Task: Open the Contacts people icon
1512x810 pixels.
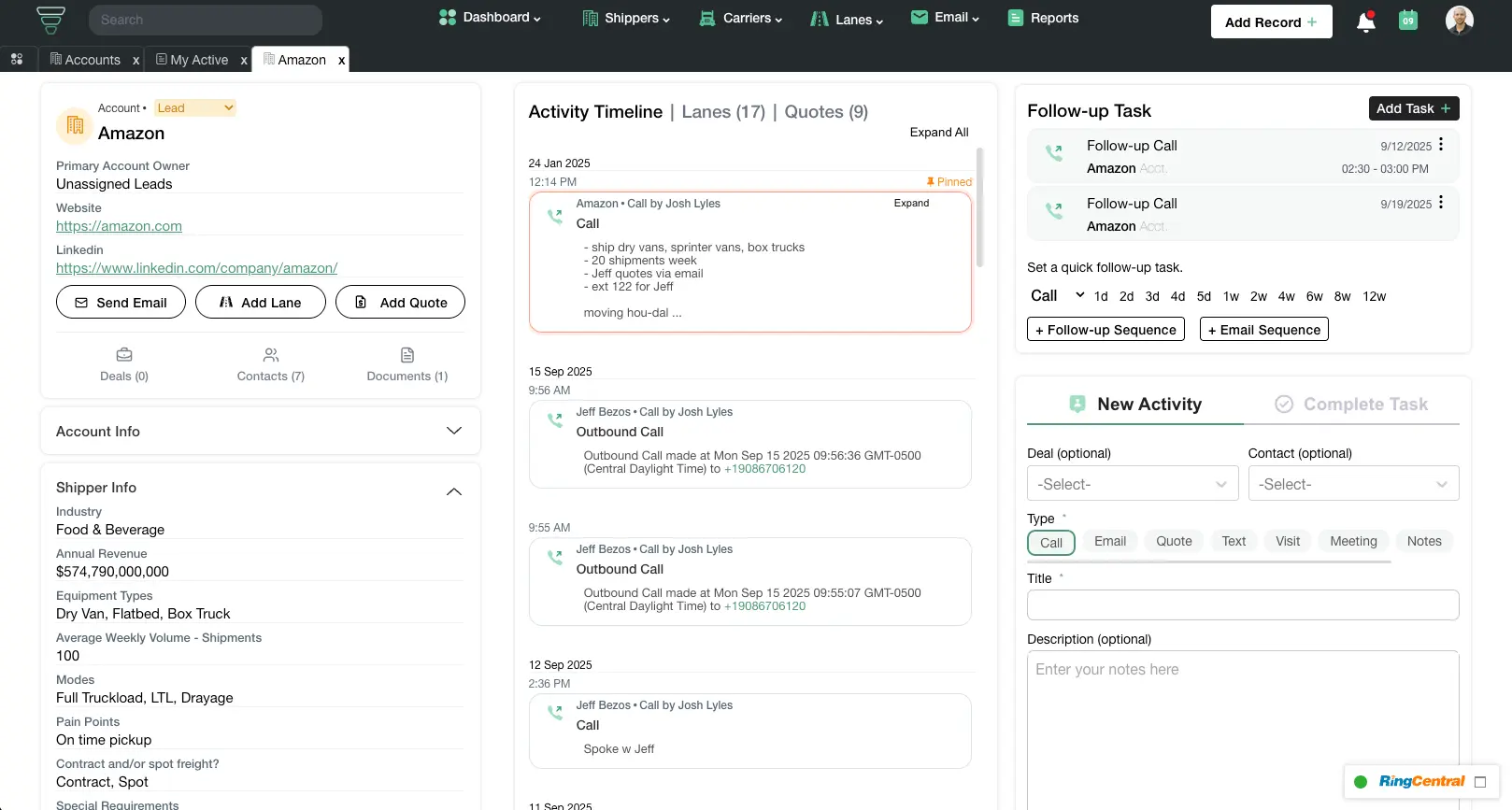Action: (271, 355)
